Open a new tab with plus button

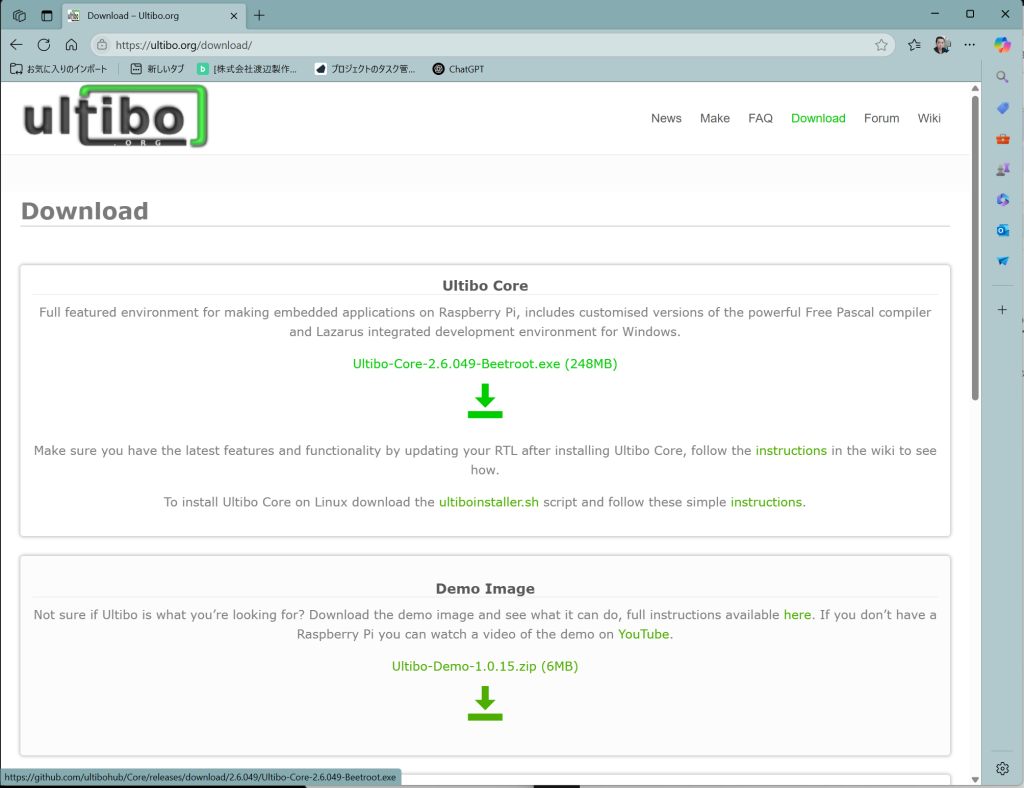click(x=259, y=16)
